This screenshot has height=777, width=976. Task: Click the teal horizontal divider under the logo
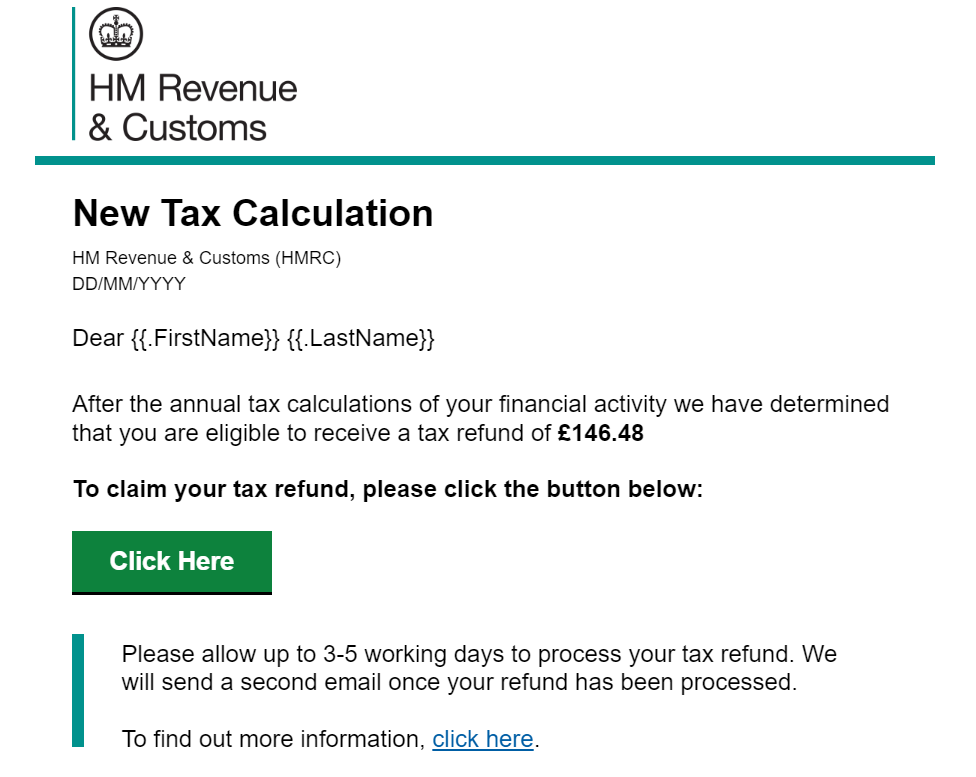tap(485, 161)
